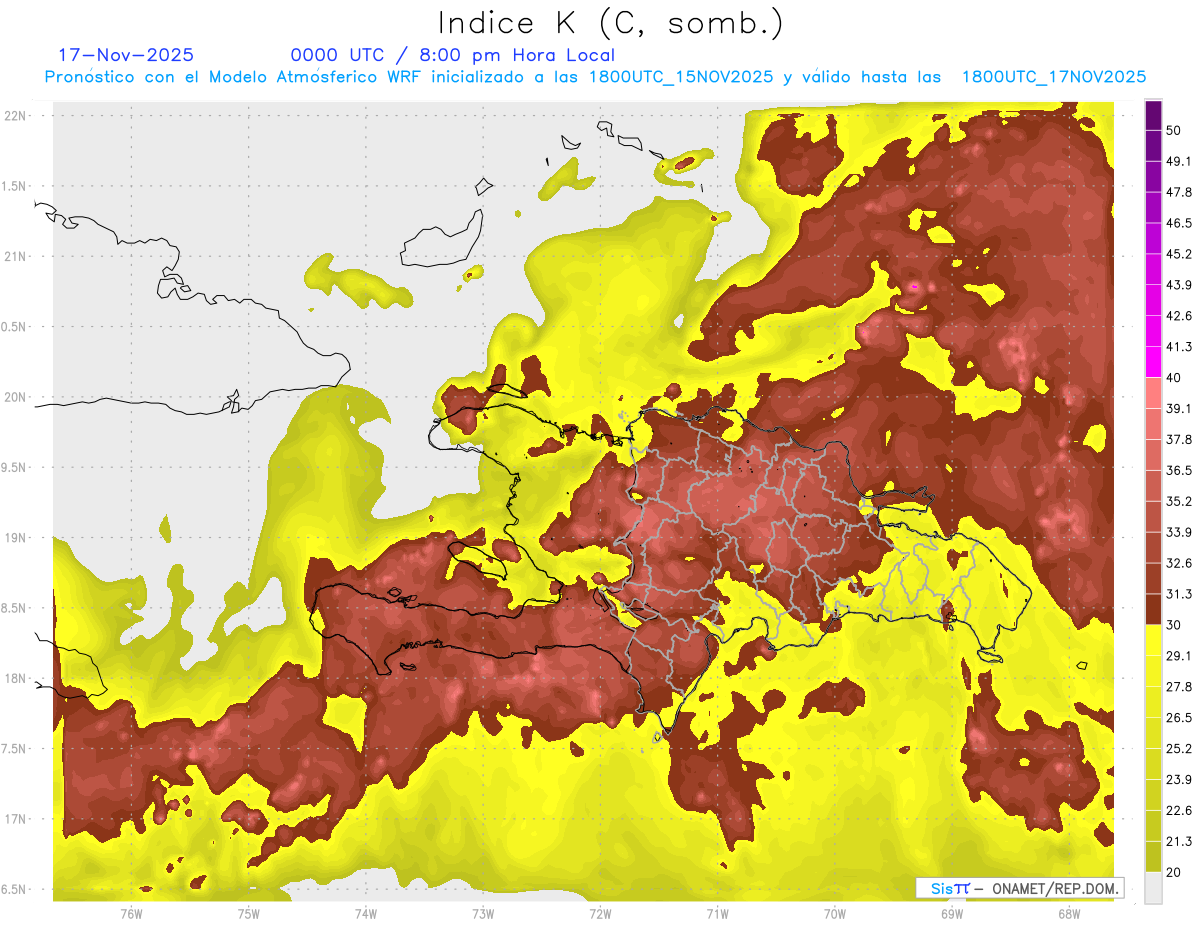The image size is (1200, 927).
Task: Click the 20N latitude label
Action: click(17, 397)
